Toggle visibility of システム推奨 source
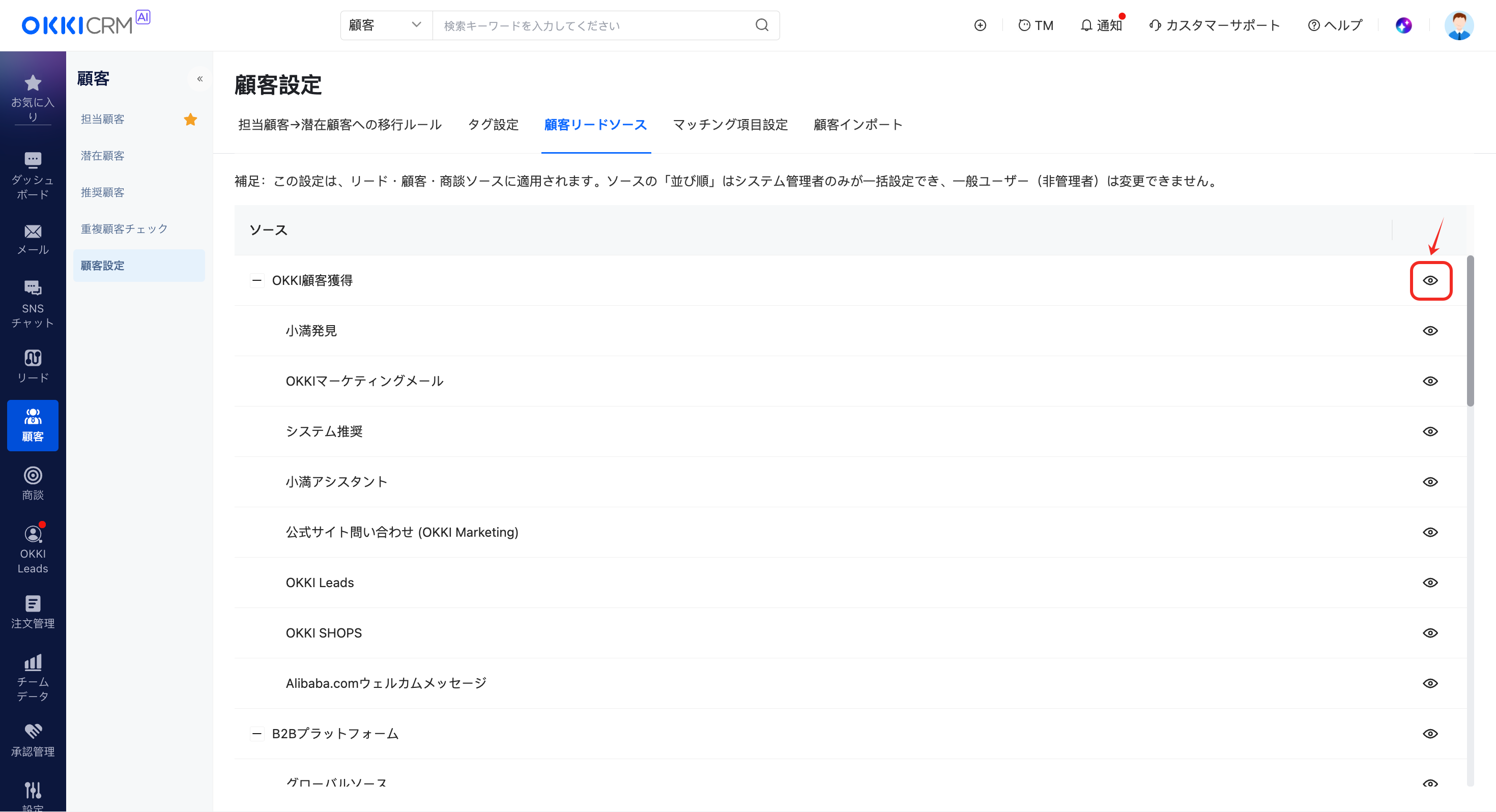The image size is (1496, 812). pos(1430,431)
